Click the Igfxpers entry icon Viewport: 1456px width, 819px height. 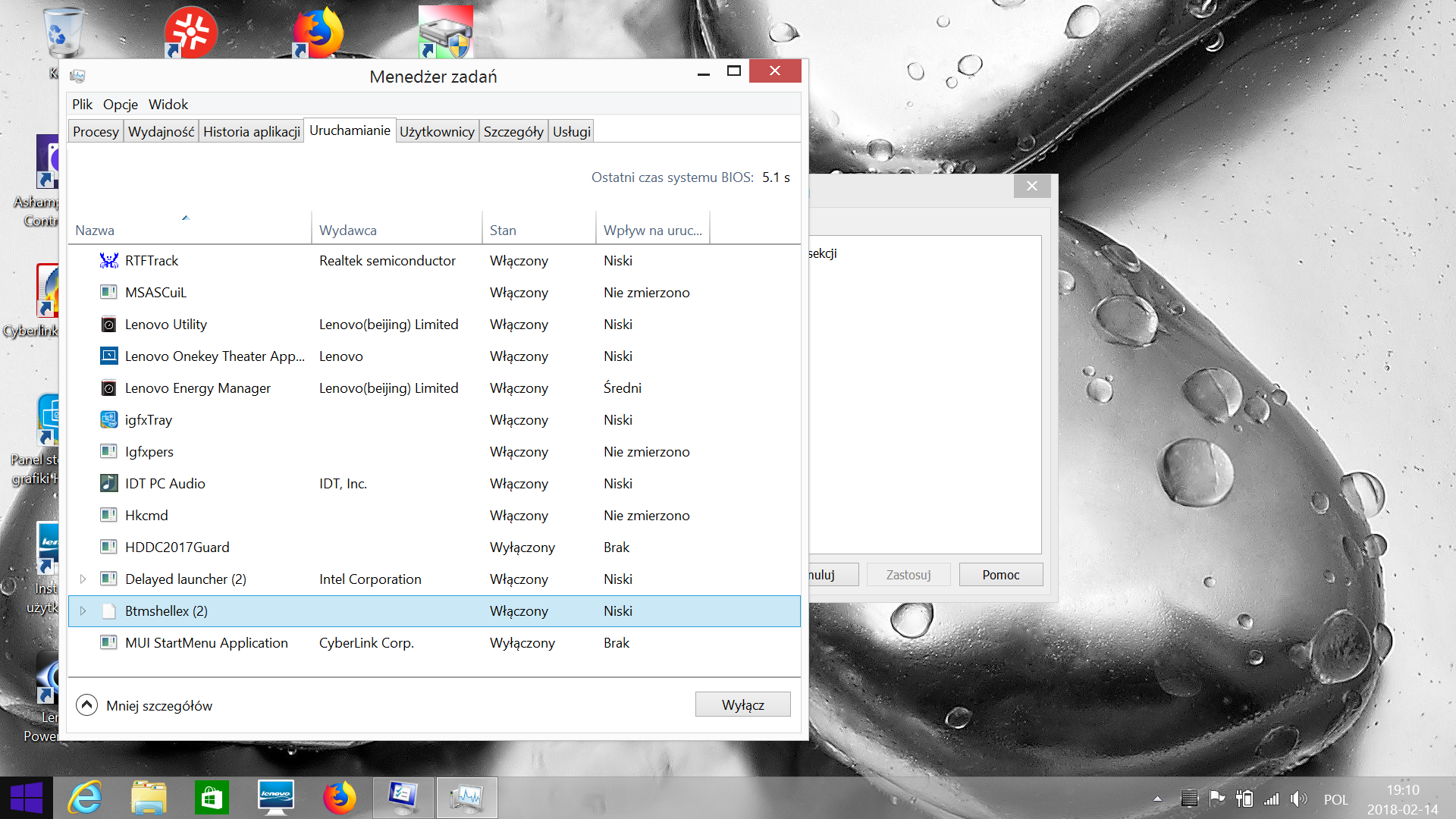109,451
